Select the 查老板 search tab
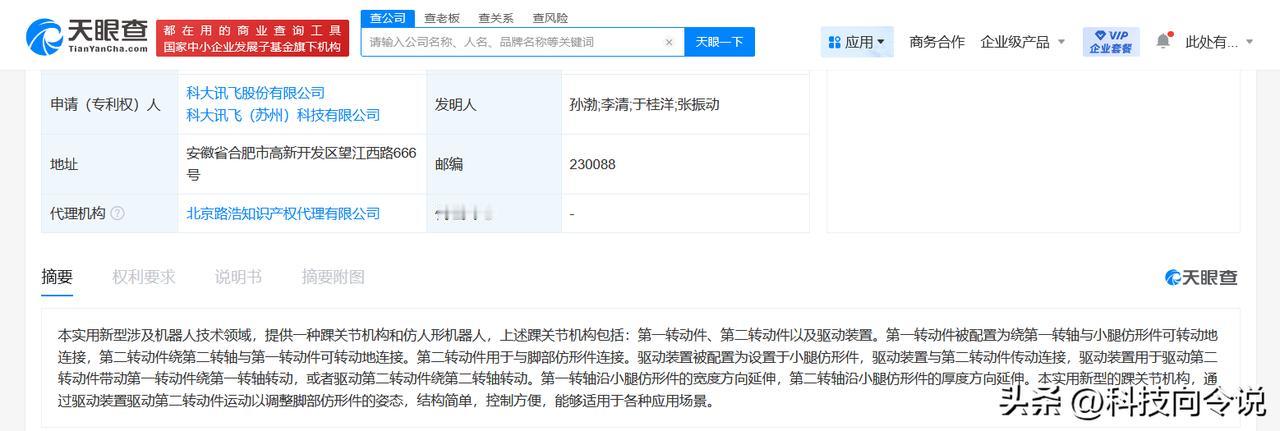The width and height of the screenshot is (1280, 431). pyautogui.click(x=442, y=17)
